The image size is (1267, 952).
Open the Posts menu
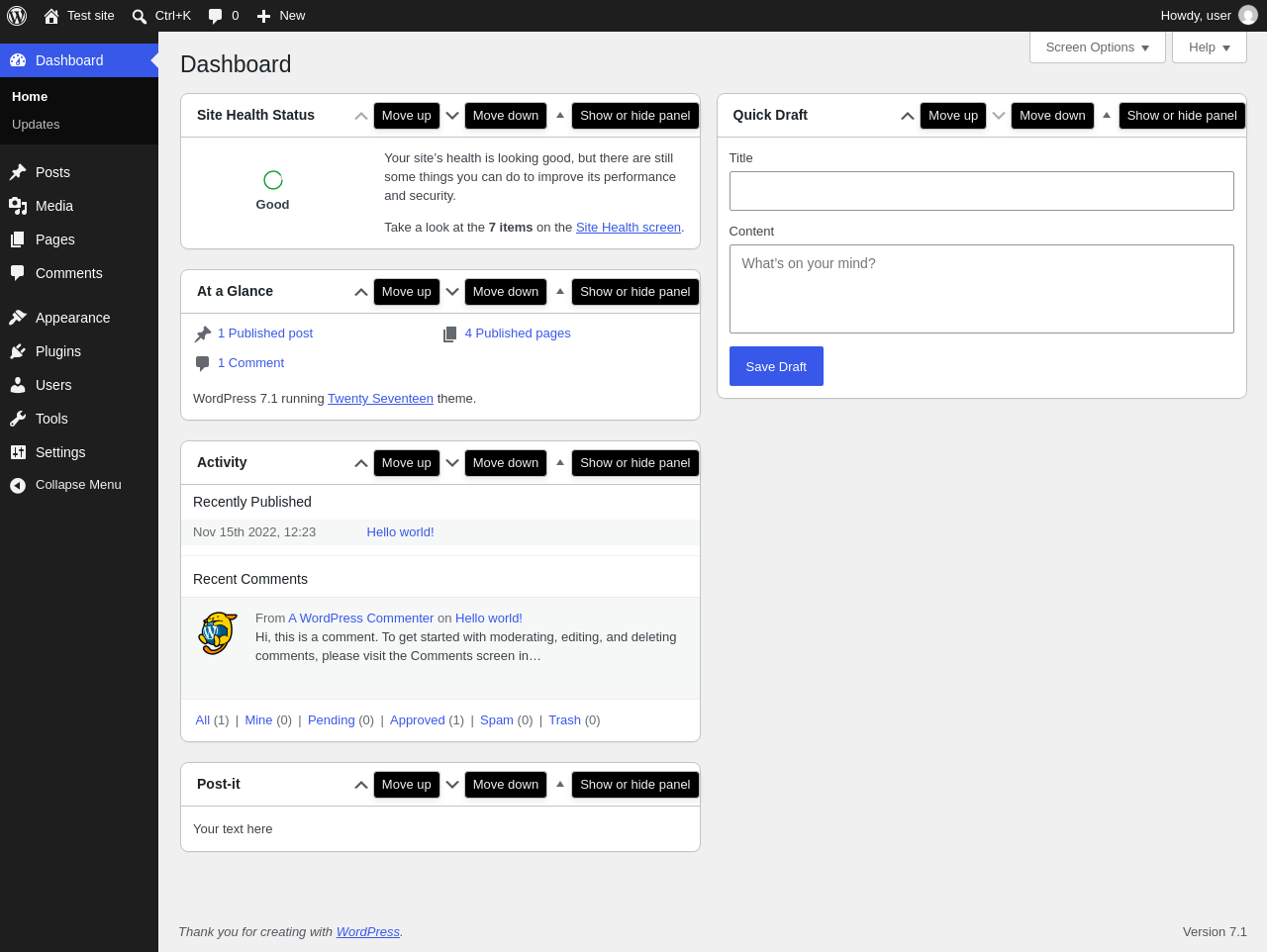pos(79,172)
